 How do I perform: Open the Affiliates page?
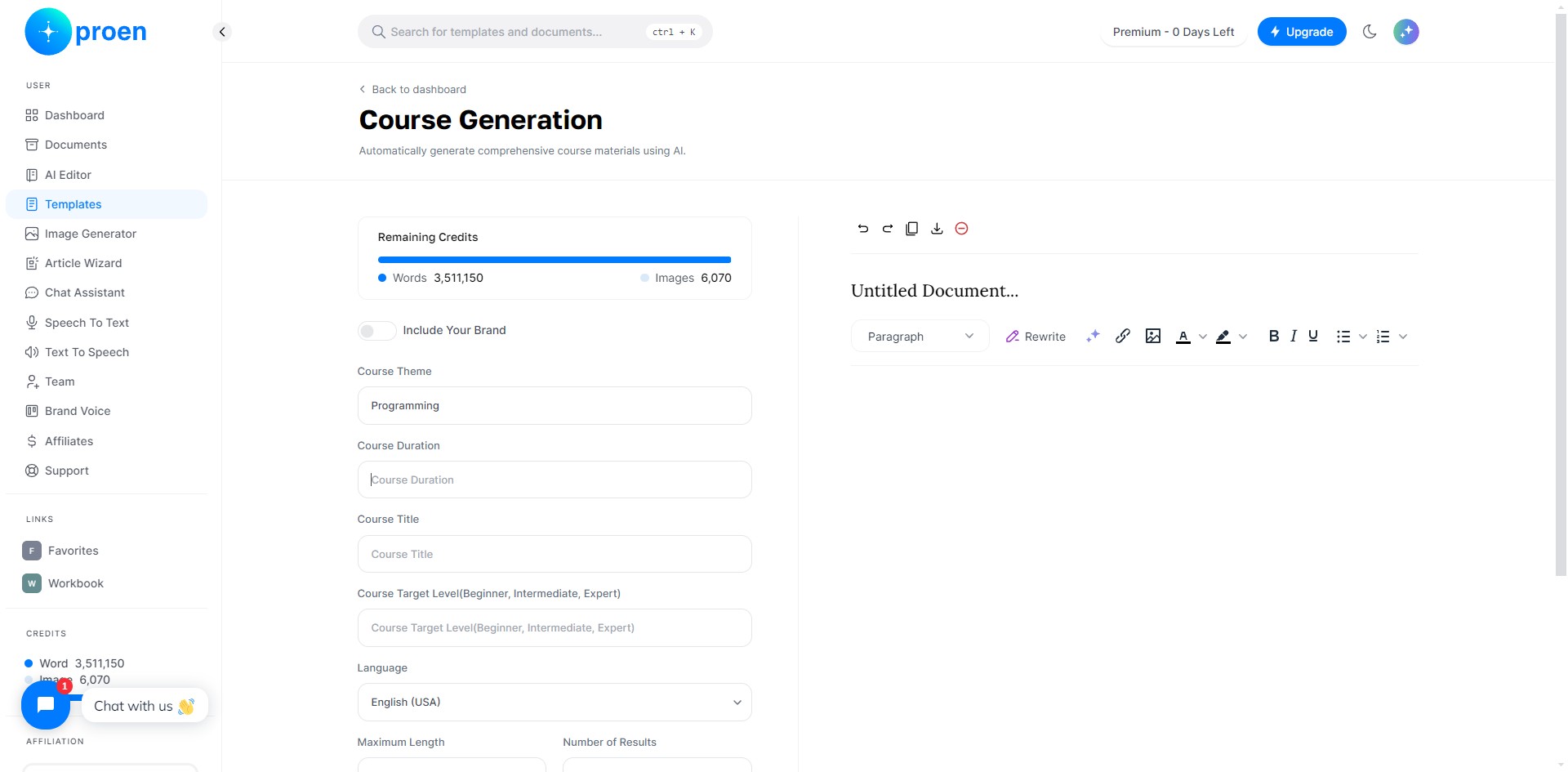tap(106, 441)
